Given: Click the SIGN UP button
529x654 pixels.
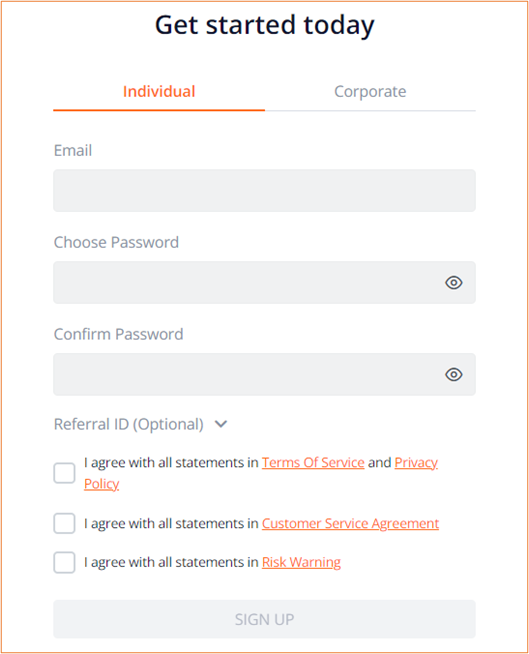Looking at the screenshot, I should click(264, 619).
